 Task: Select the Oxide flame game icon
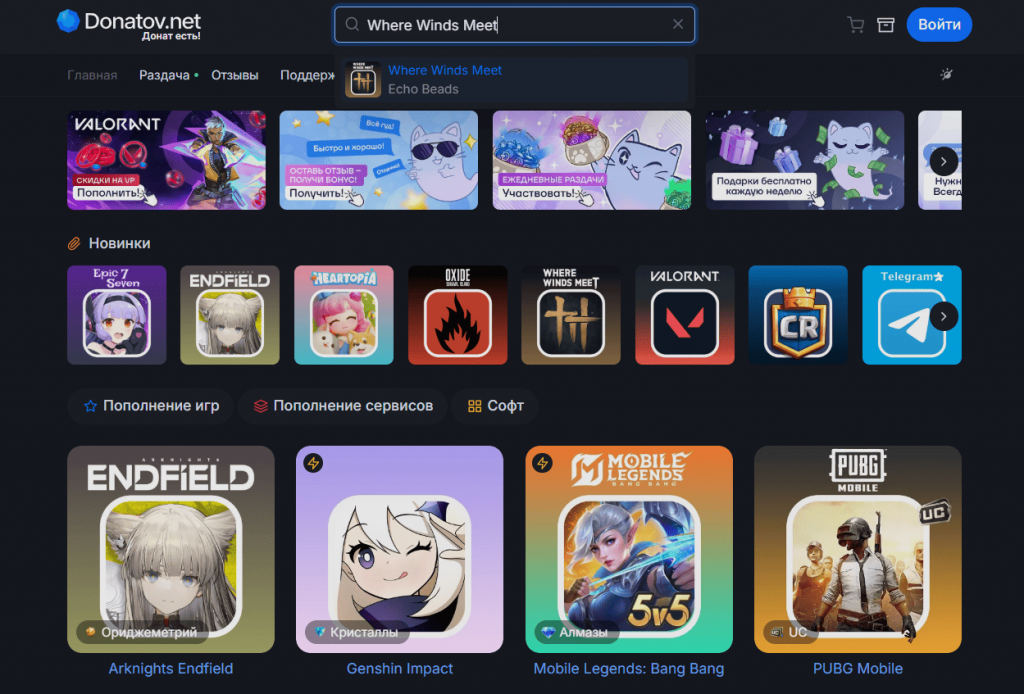[x=458, y=315]
